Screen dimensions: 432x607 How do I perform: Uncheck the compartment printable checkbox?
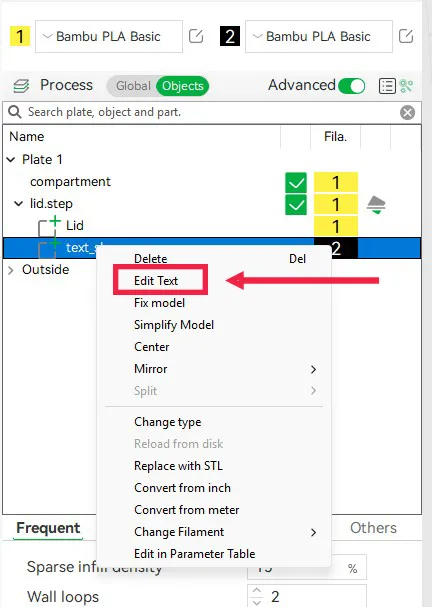296,182
